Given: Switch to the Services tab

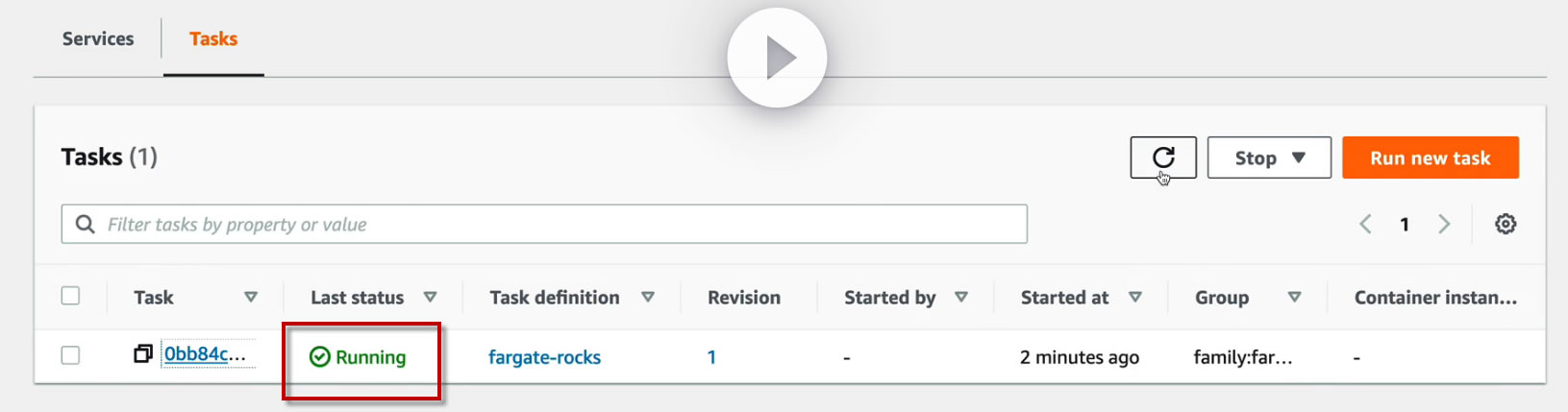Looking at the screenshot, I should [x=98, y=39].
